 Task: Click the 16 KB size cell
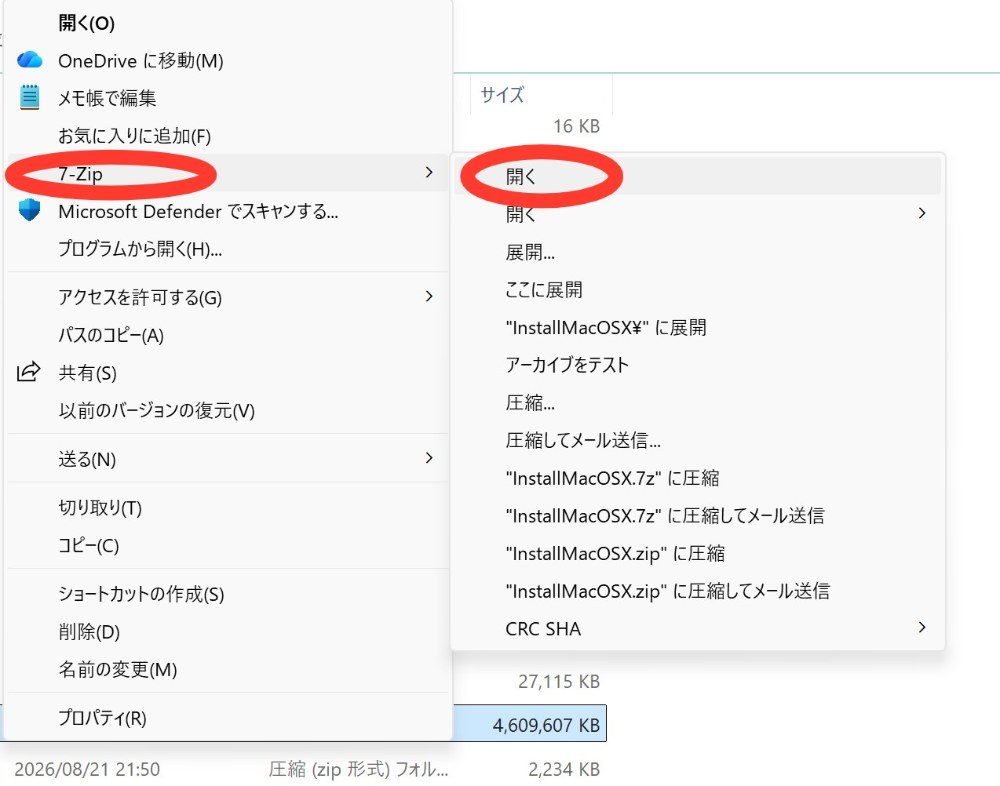[577, 126]
